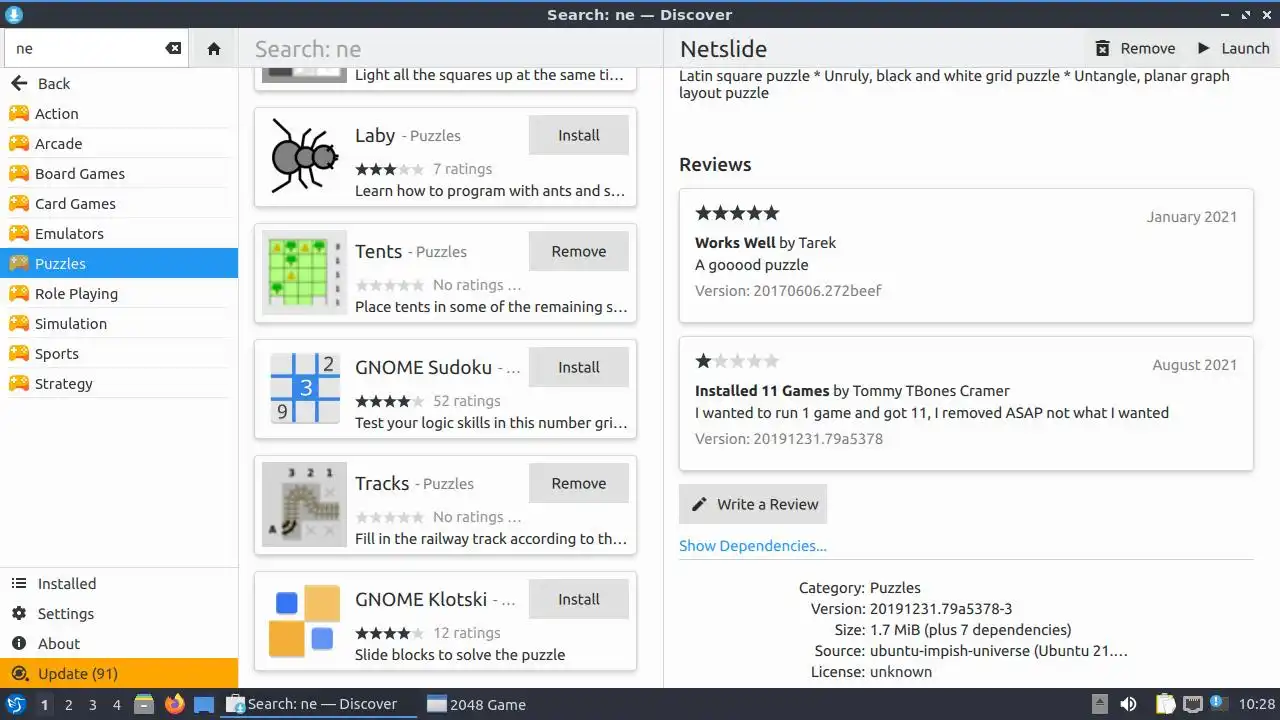The image size is (1280, 720).
Task: Click the Settings gear icon
Action: (x=18, y=614)
